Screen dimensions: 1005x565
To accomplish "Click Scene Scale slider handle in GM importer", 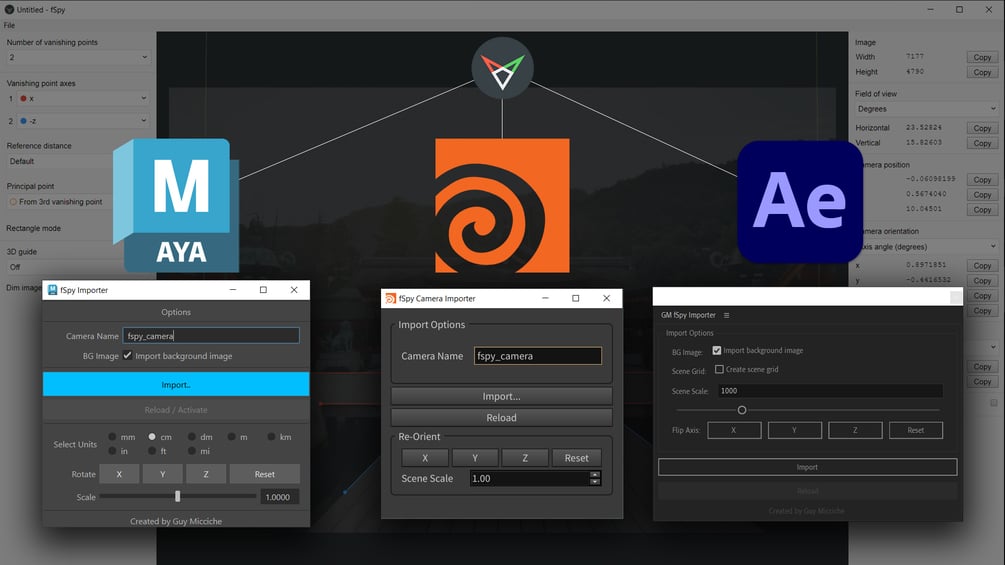I will pos(742,410).
